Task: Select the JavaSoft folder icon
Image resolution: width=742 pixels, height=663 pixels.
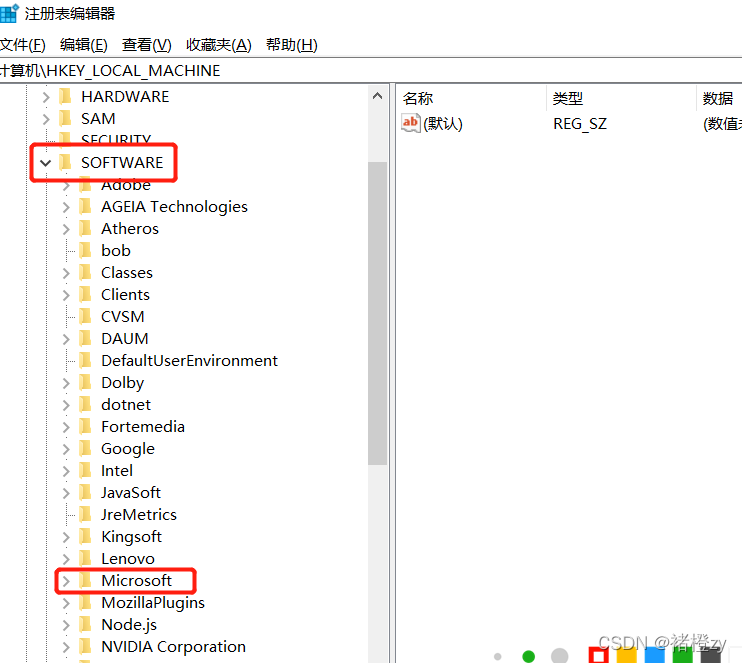Action: [x=85, y=493]
